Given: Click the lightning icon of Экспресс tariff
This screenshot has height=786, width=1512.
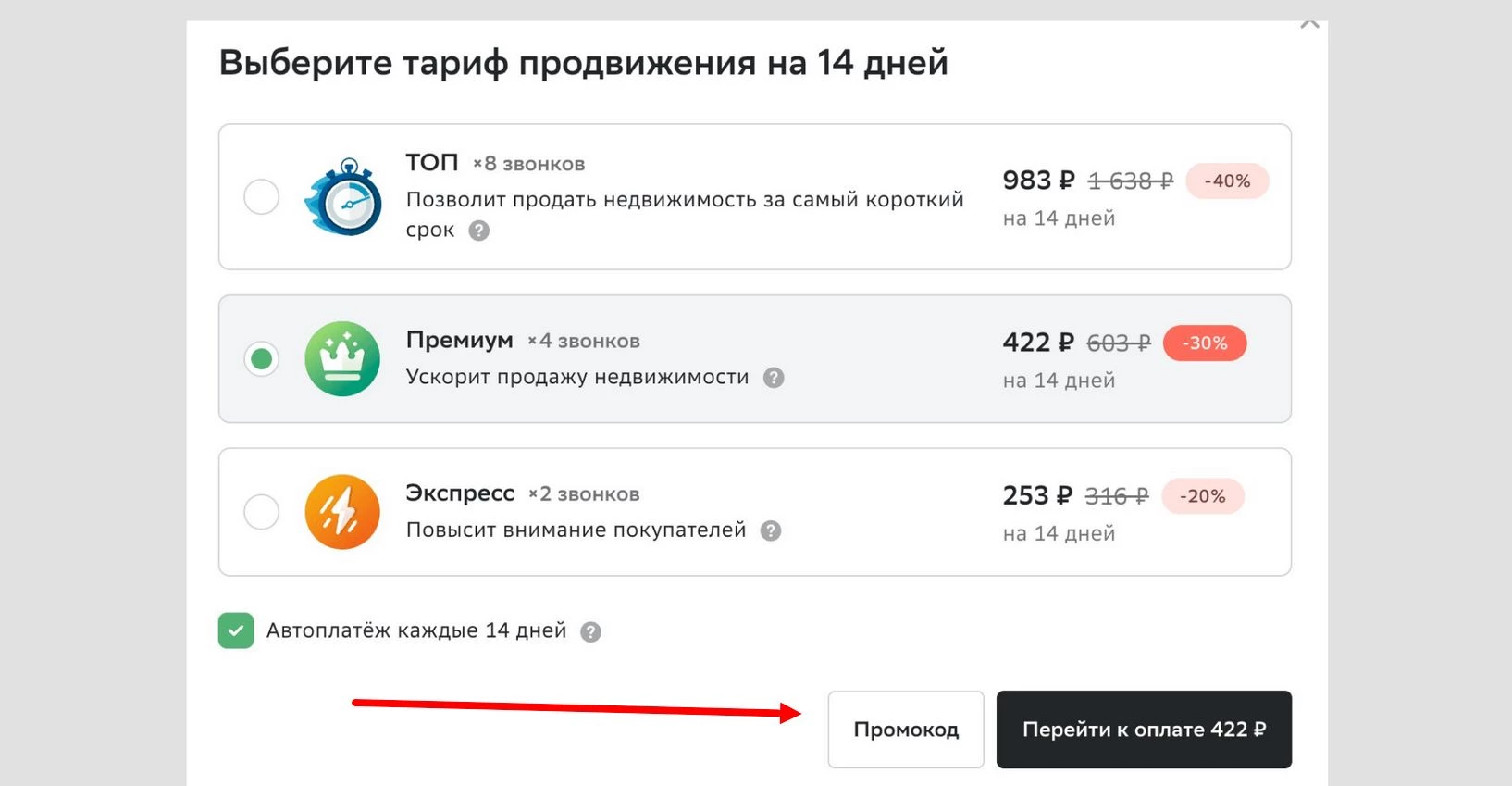Looking at the screenshot, I should 342,512.
